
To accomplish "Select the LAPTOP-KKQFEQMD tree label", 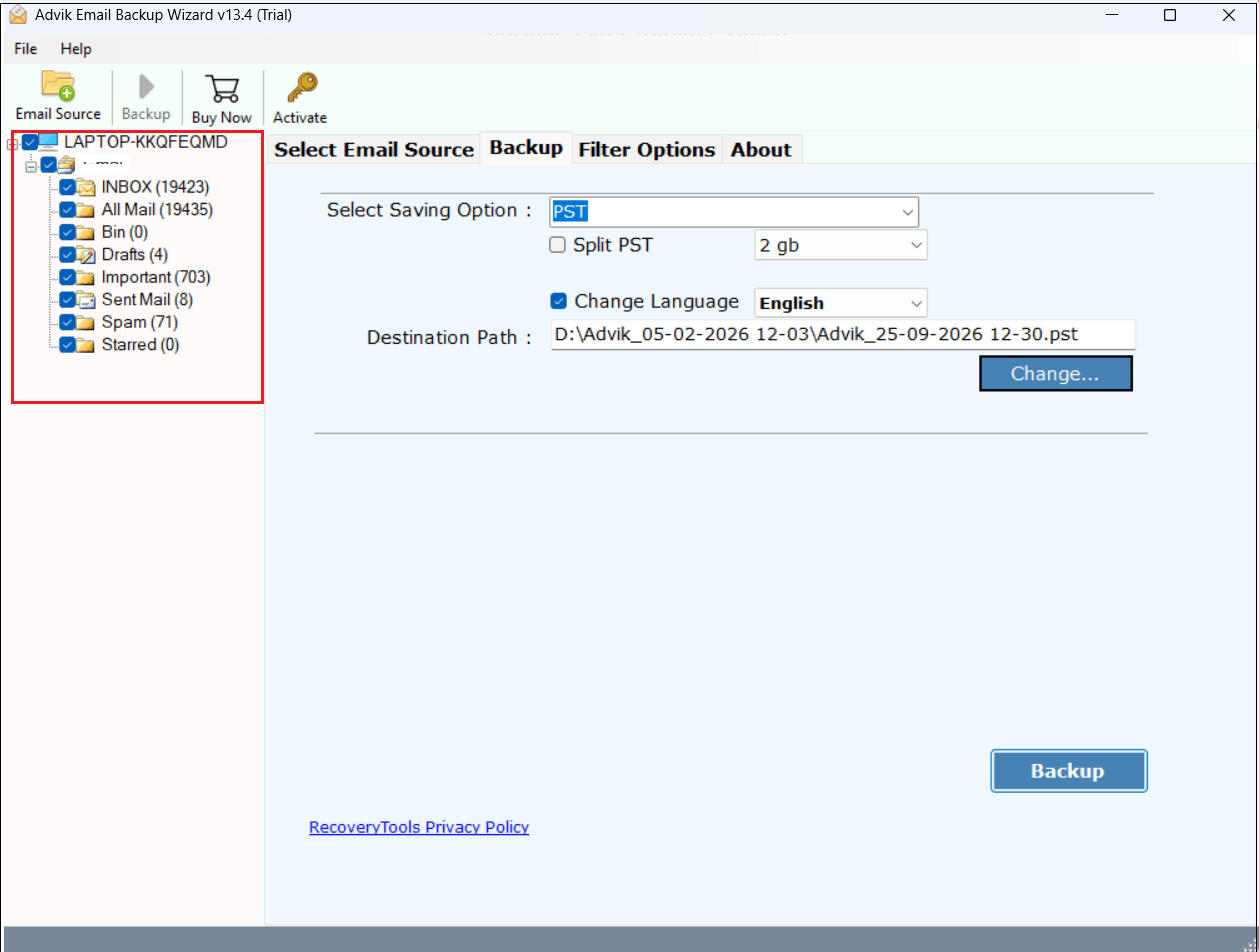I will tap(146, 142).
